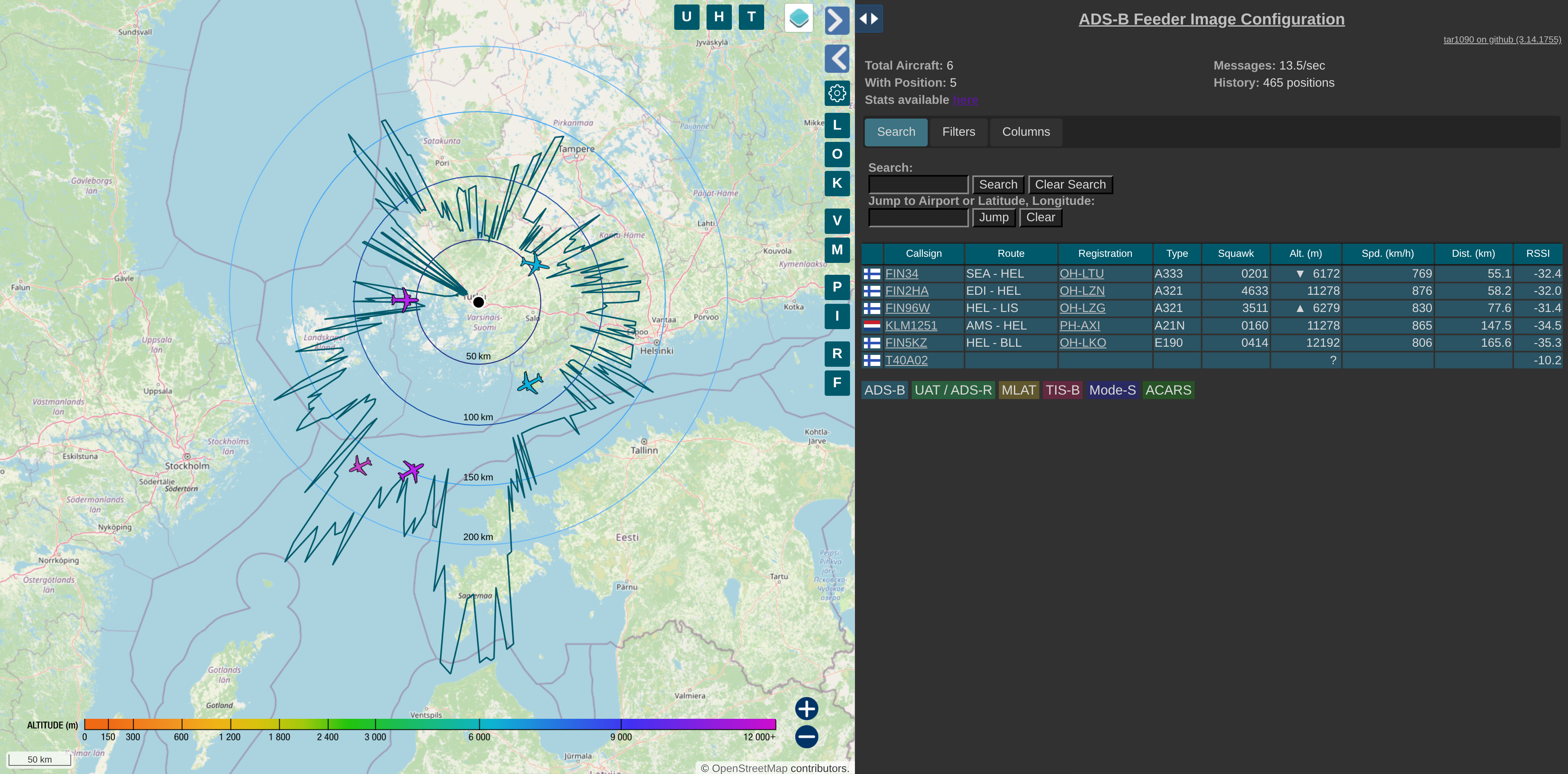Open the map layer selector icon

coord(799,18)
